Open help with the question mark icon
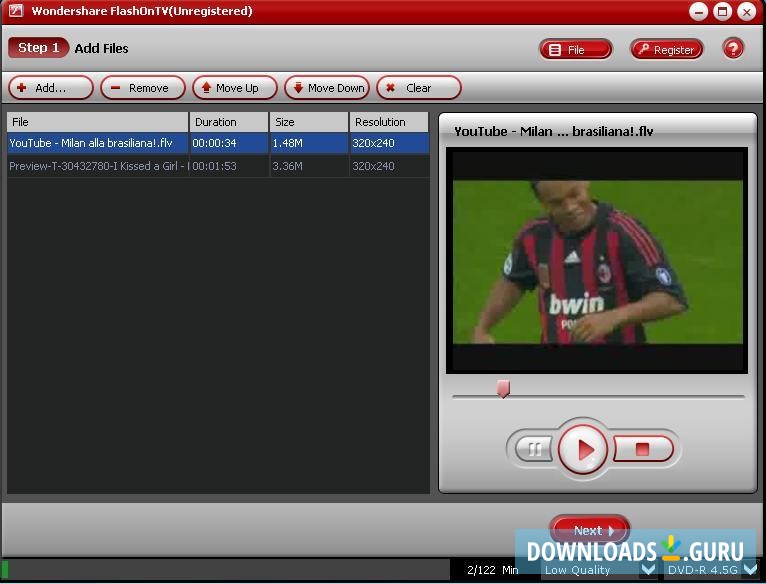This screenshot has height=584, width=766. (733, 49)
